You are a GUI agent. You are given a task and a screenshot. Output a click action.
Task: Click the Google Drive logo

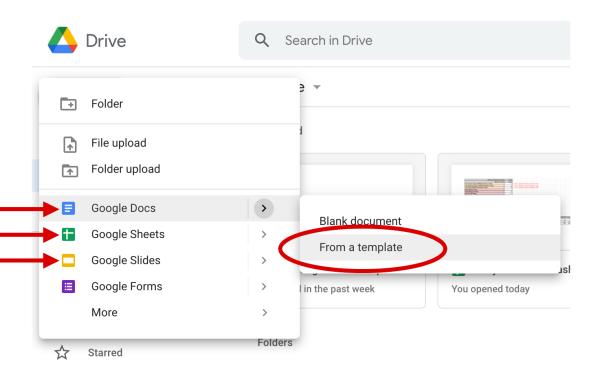(x=63, y=40)
